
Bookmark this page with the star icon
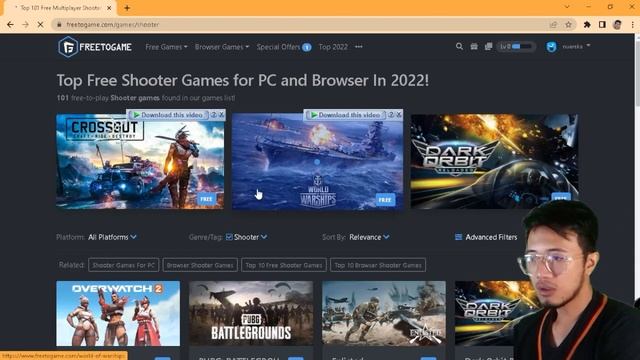tap(568, 24)
